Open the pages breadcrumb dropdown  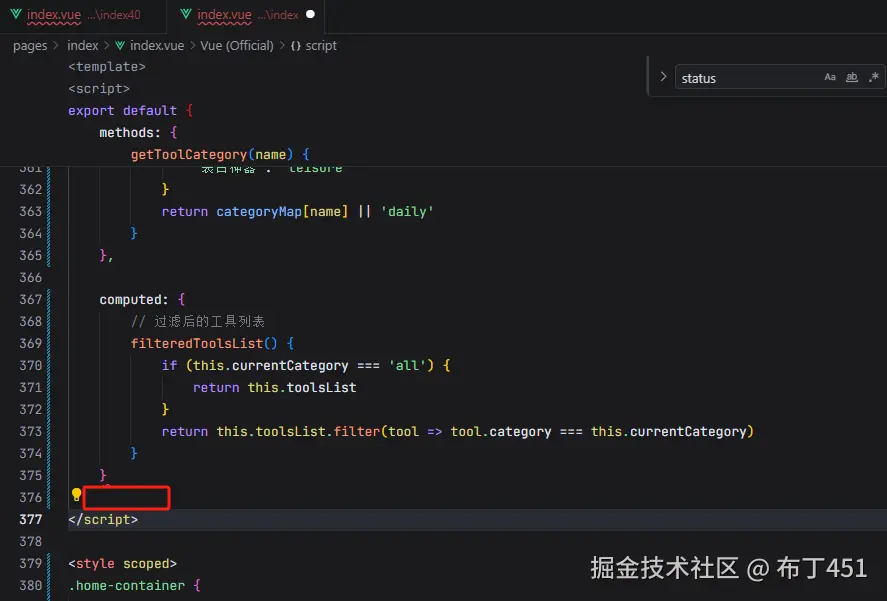(30, 45)
